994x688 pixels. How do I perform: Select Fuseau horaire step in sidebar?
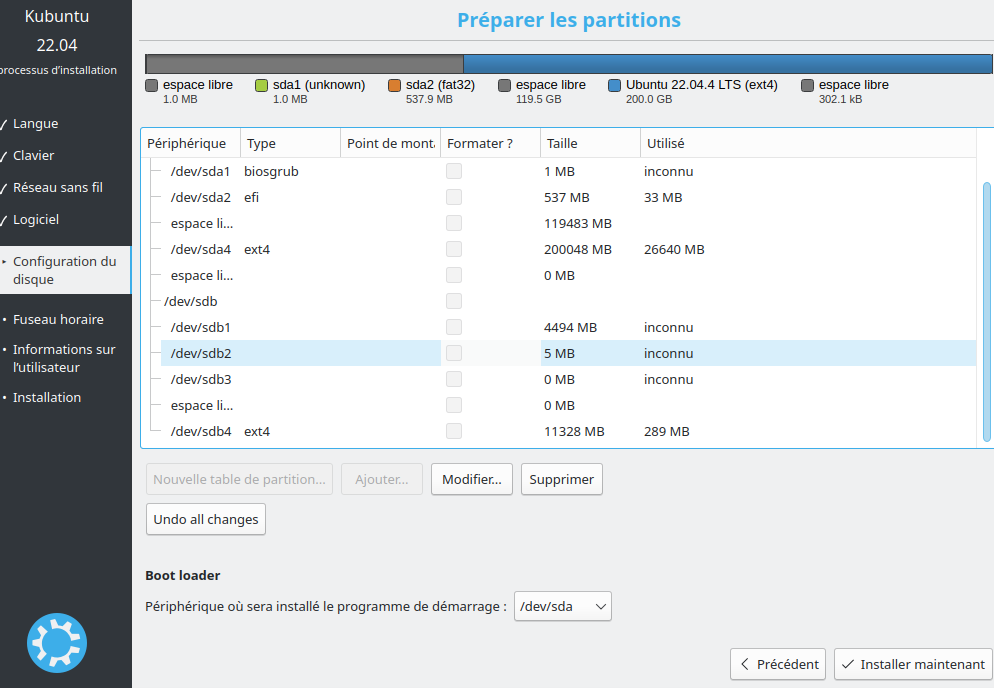click(58, 320)
